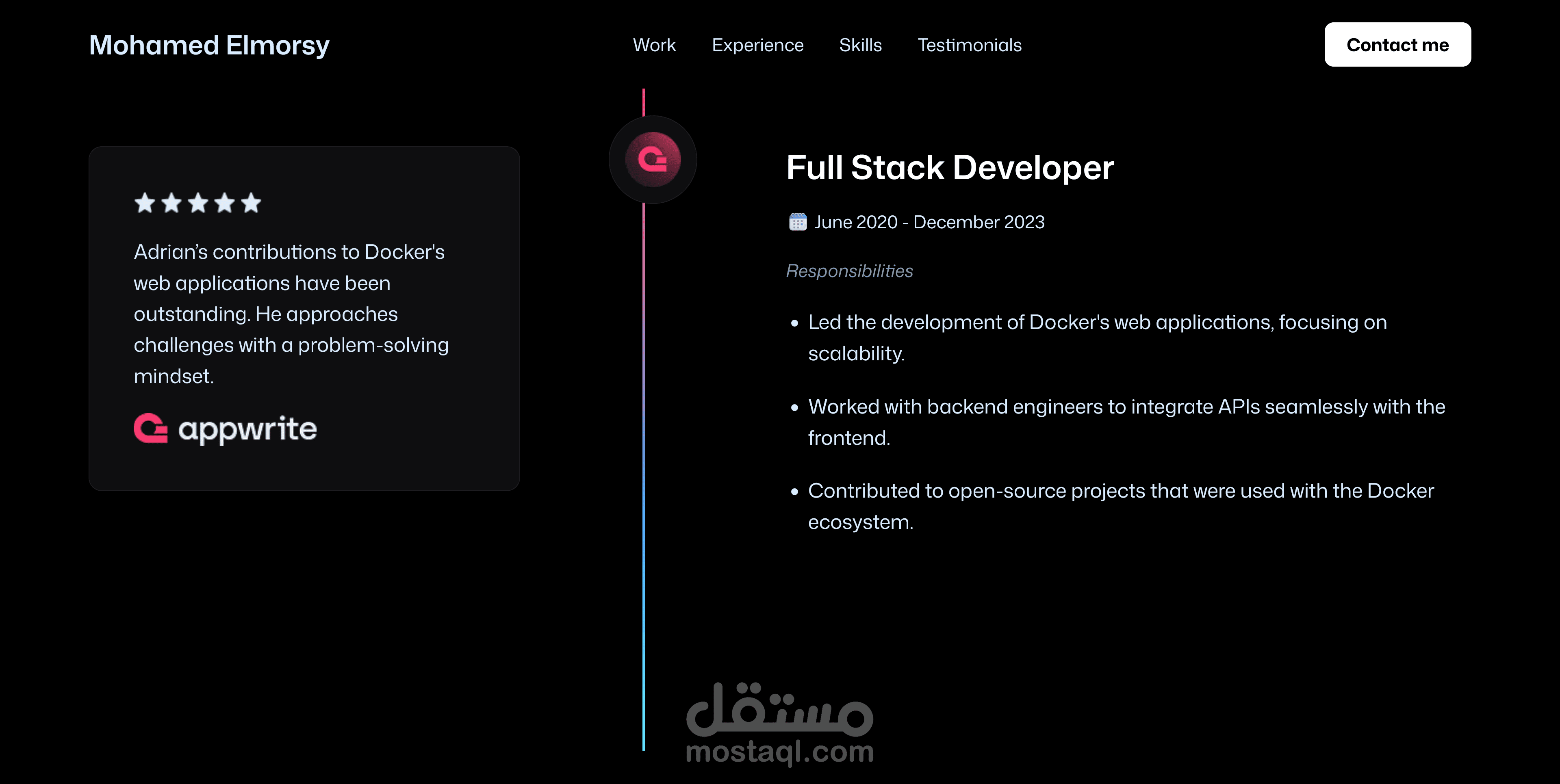
Task: Click the fifth rating star
Action: pyautogui.click(x=251, y=203)
